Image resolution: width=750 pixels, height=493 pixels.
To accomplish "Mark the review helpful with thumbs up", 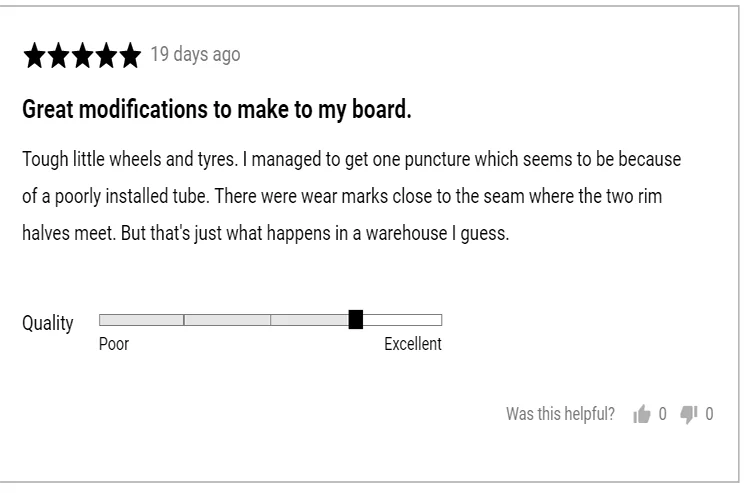I will [642, 414].
